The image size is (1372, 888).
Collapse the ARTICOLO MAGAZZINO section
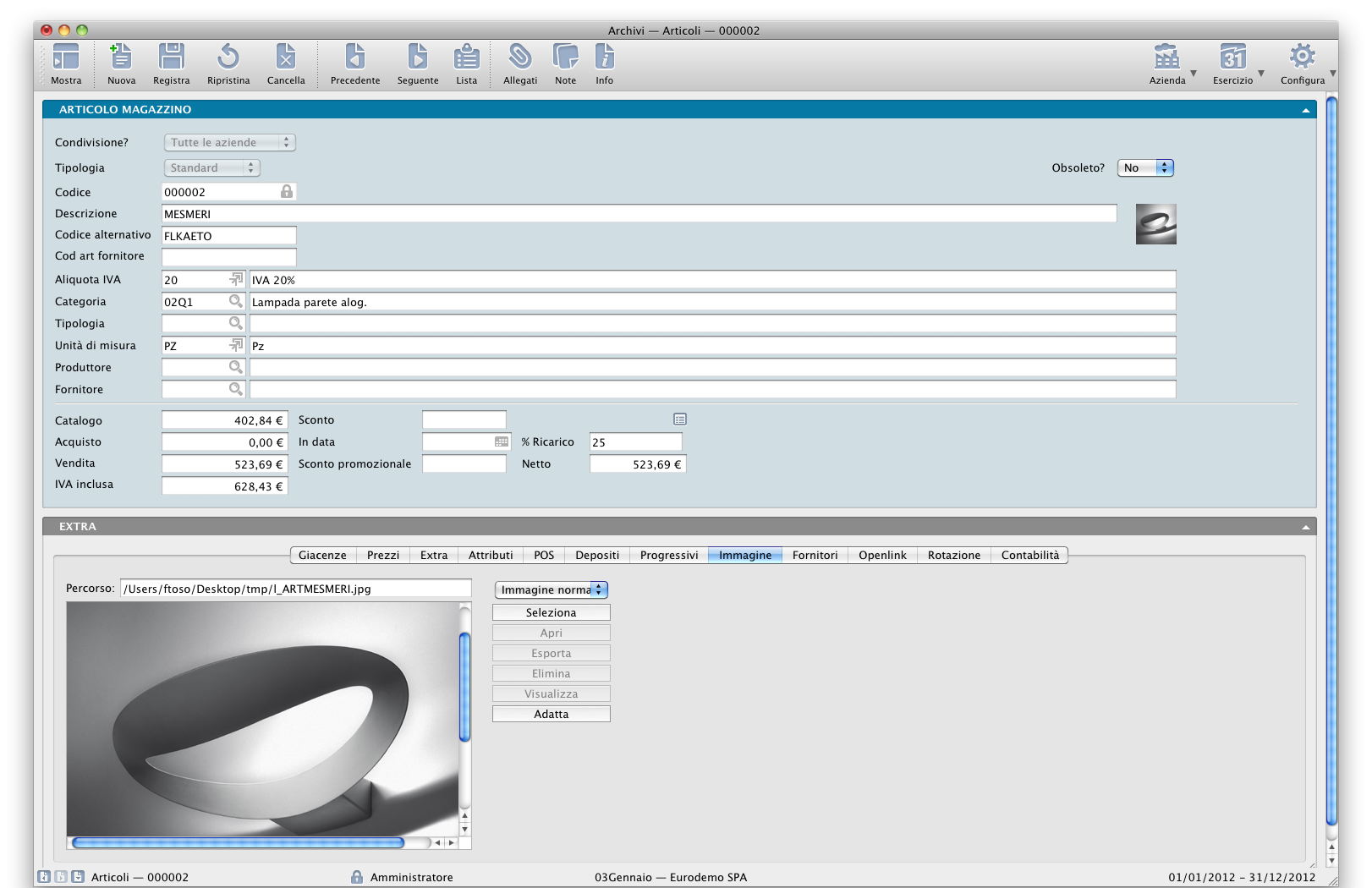coord(1305,110)
